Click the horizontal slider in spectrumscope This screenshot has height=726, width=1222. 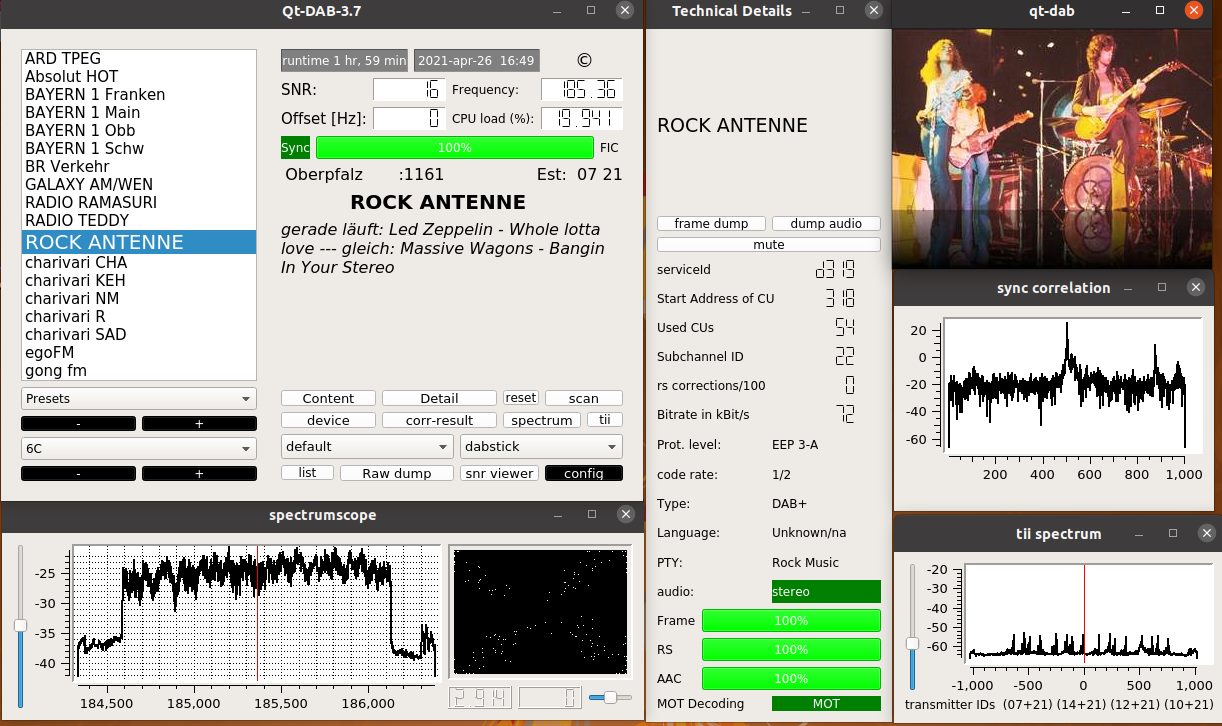pos(610,697)
